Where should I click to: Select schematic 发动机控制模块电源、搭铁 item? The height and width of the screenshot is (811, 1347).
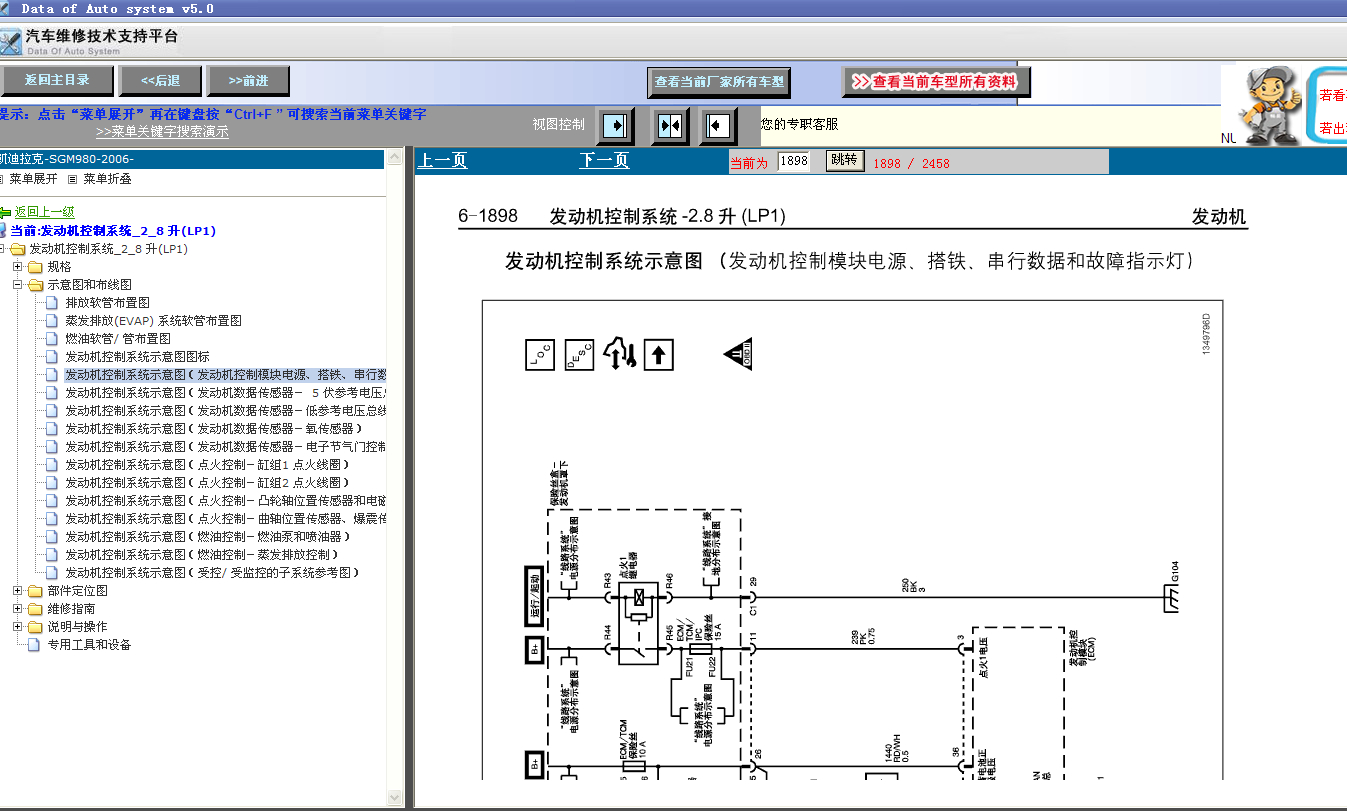226,375
